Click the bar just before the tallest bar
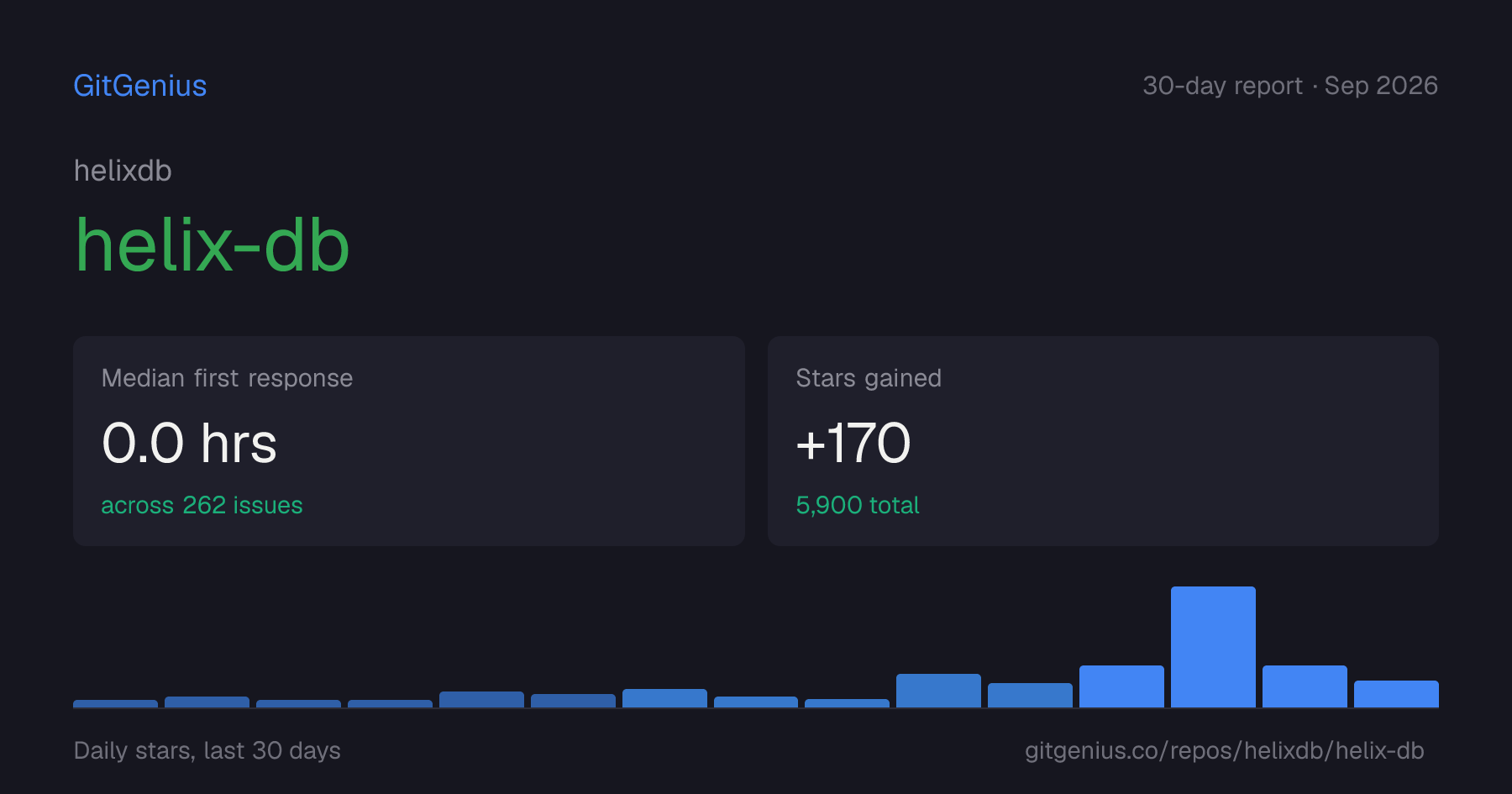Screen dimensions: 1512x794 pyautogui.click(x=1121, y=686)
